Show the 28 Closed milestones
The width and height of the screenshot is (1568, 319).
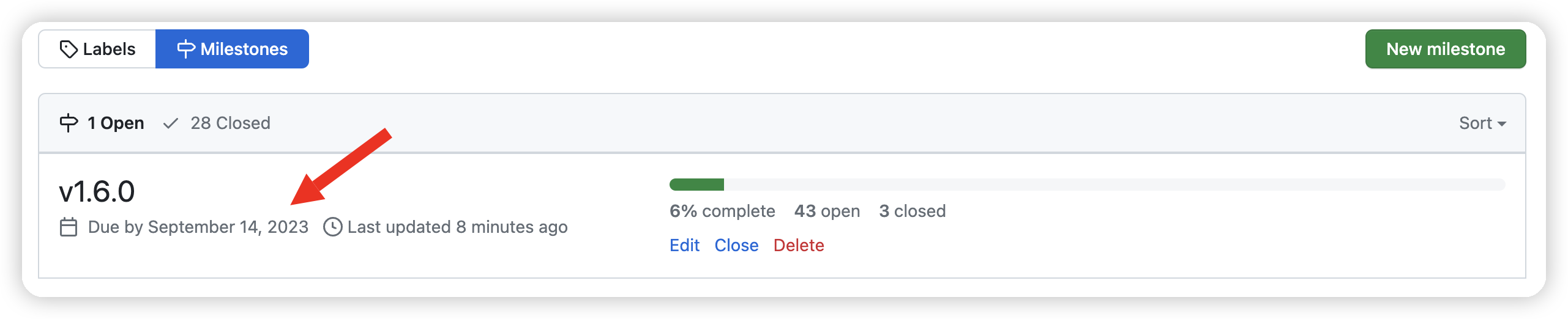coord(217,123)
